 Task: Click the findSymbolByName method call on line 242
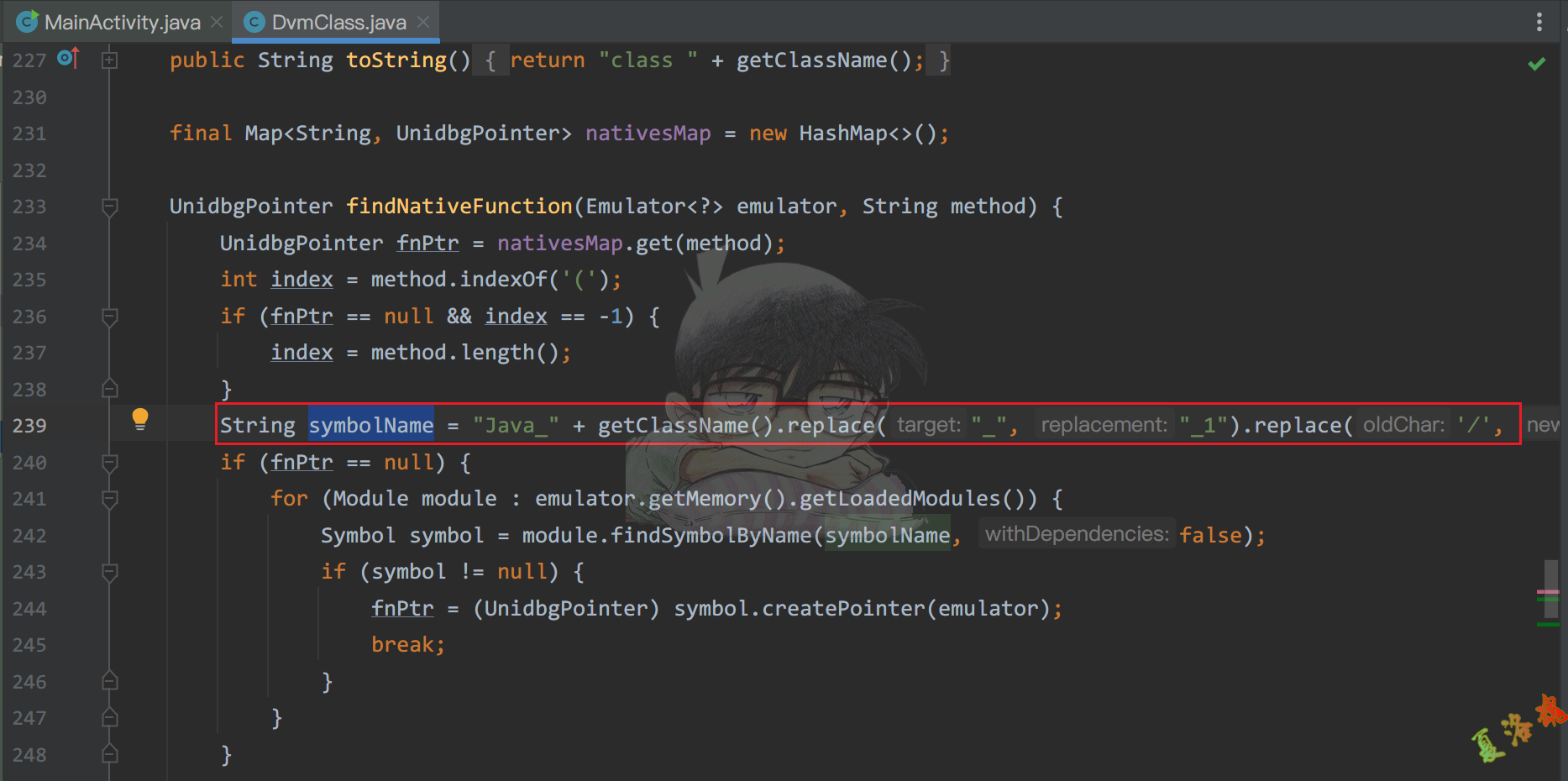tap(711, 536)
